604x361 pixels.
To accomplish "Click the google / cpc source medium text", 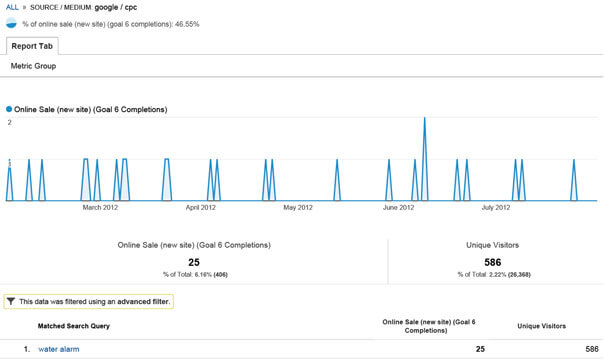I will click(116, 7).
